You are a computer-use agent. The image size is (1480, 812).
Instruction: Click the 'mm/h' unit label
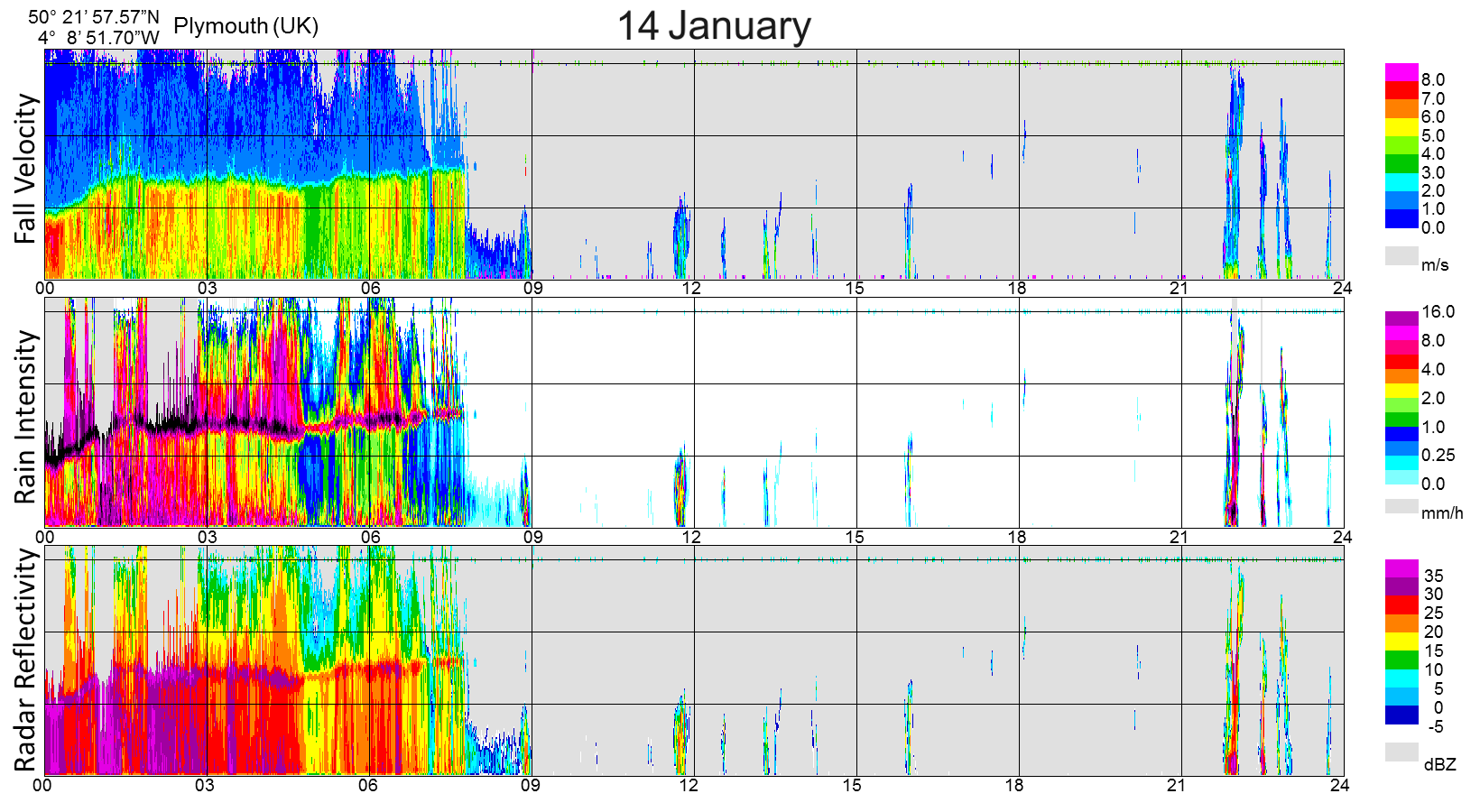pos(1442,512)
